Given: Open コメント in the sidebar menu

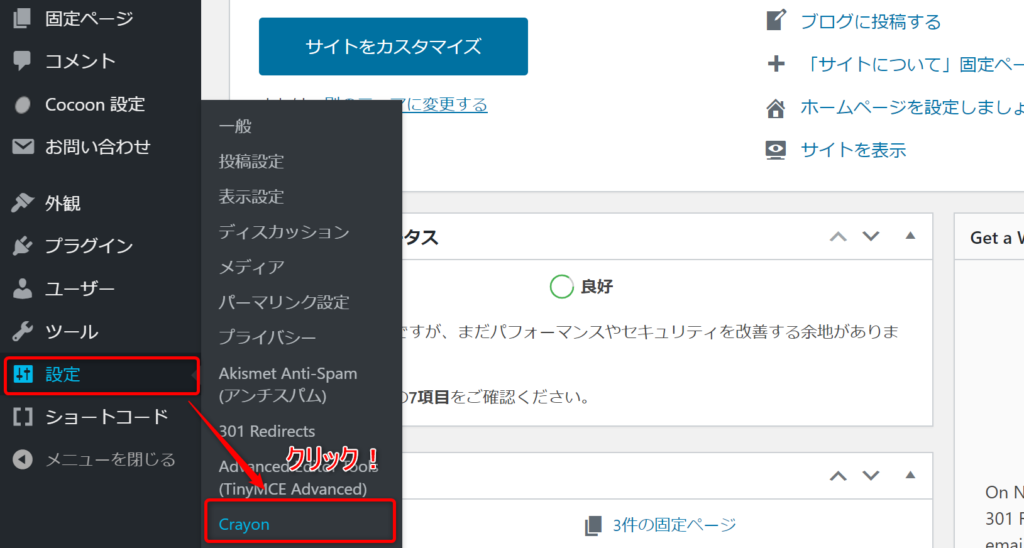Looking at the screenshot, I should coord(80,61).
